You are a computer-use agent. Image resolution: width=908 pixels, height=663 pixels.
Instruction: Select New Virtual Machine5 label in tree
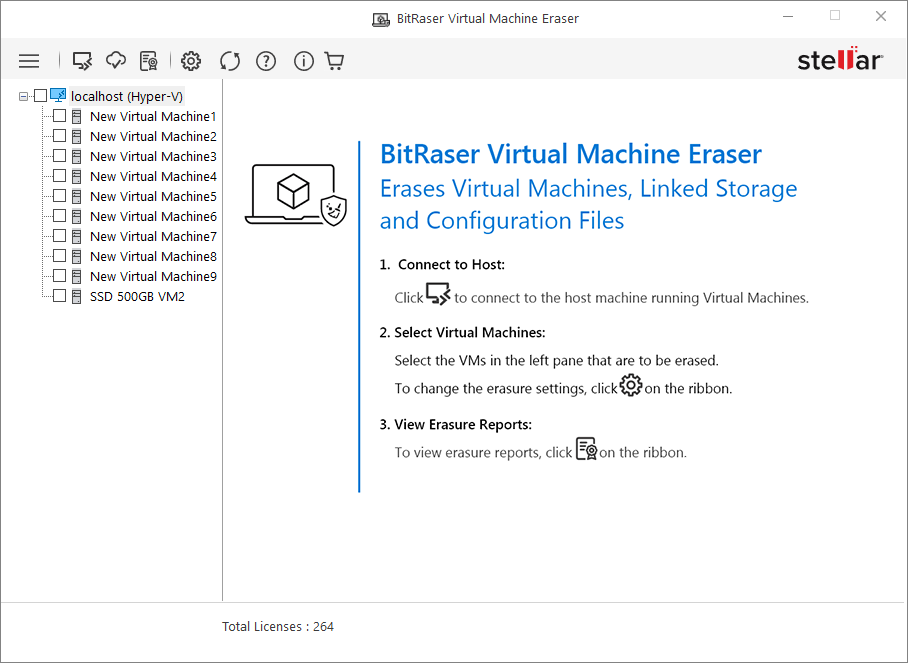(x=153, y=196)
